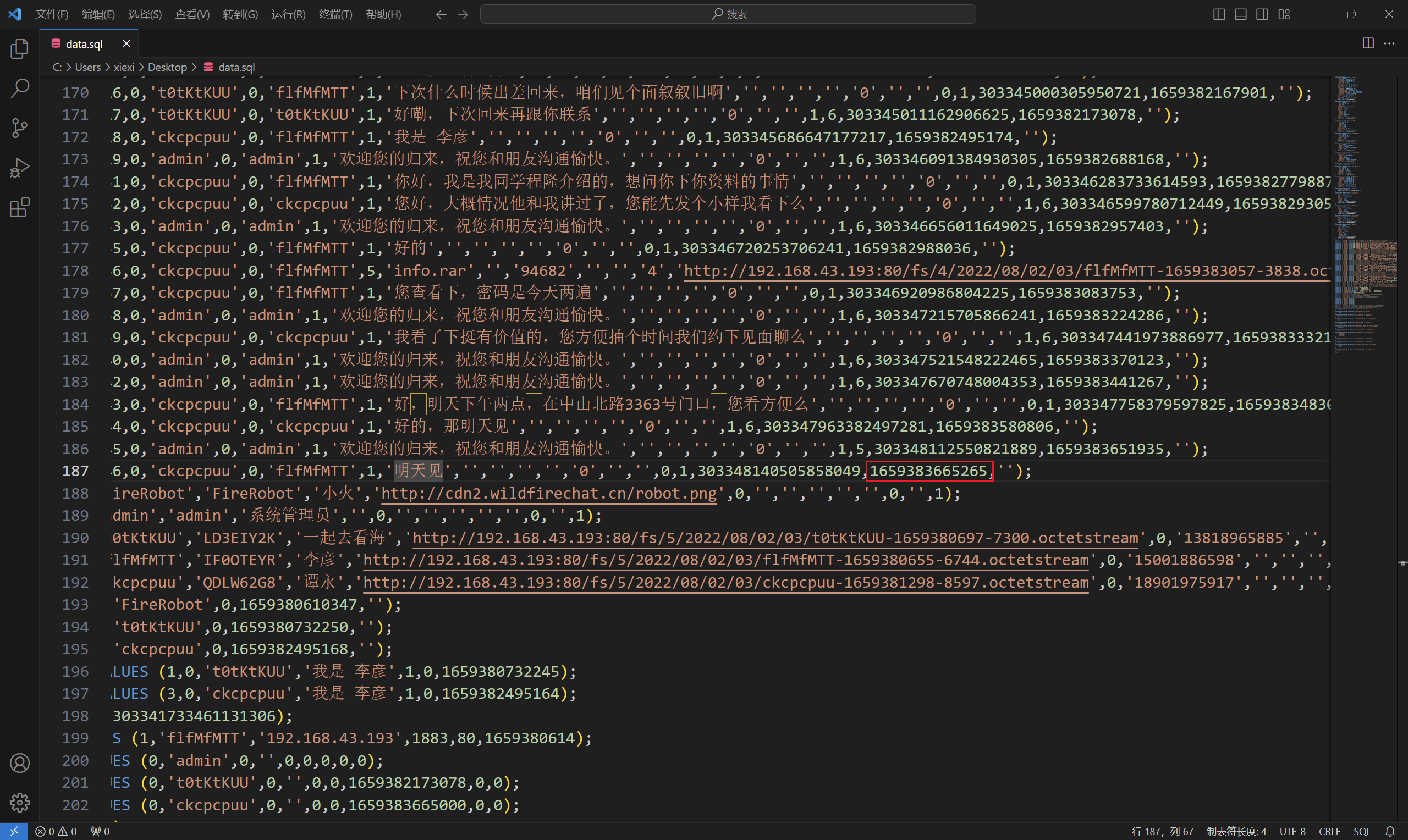This screenshot has height=840, width=1408.
Task: Open Source Control view
Action: coord(20,128)
